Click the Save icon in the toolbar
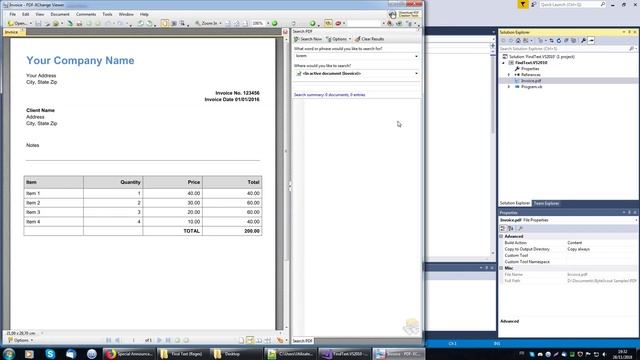Screen dimensions: 640x360 [38, 24]
